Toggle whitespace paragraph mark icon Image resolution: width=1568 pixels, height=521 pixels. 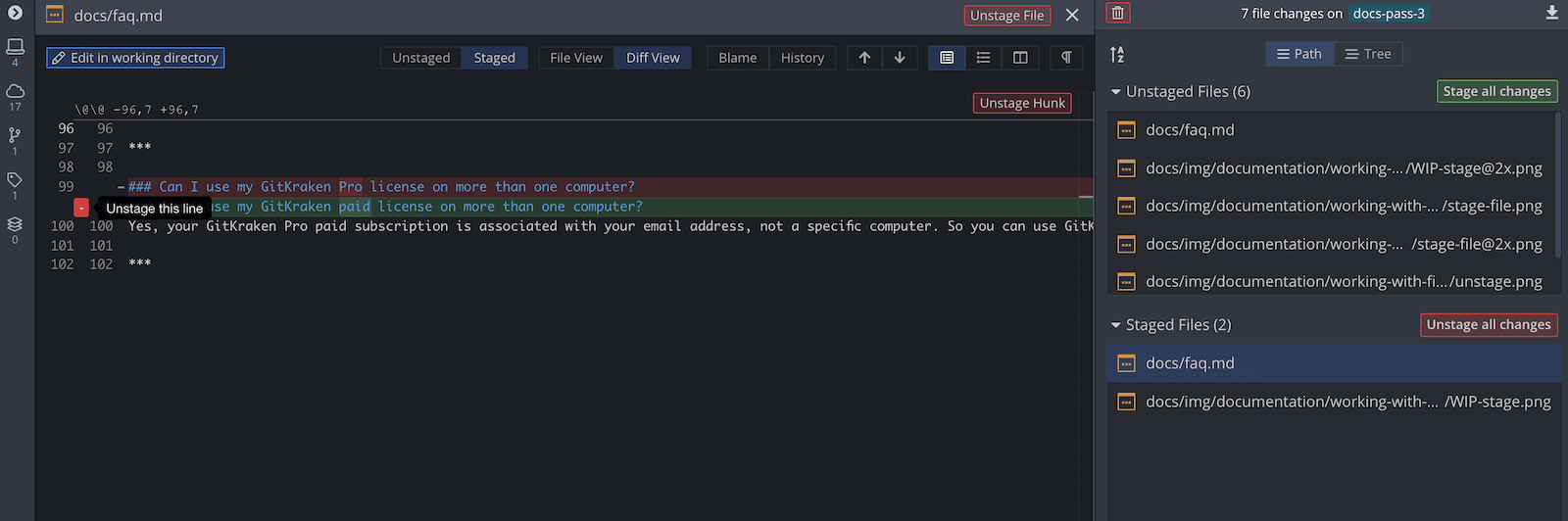[1066, 58]
